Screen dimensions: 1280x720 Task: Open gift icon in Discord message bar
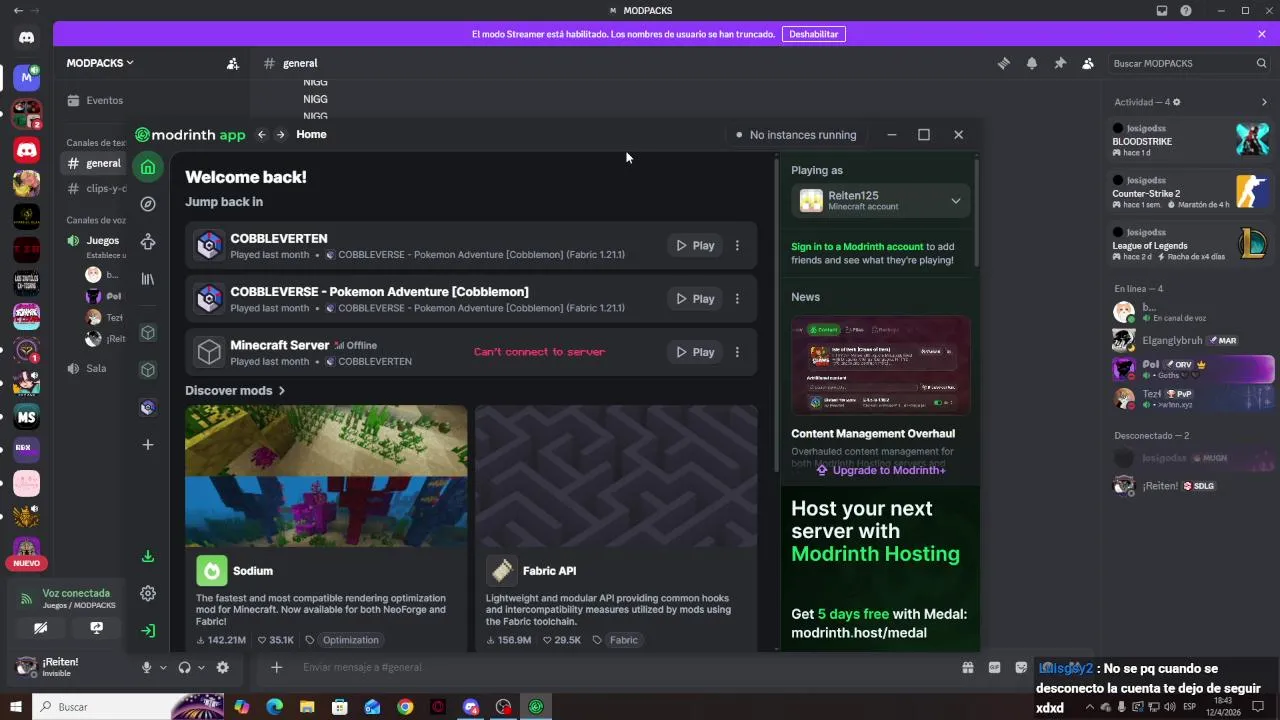968,667
